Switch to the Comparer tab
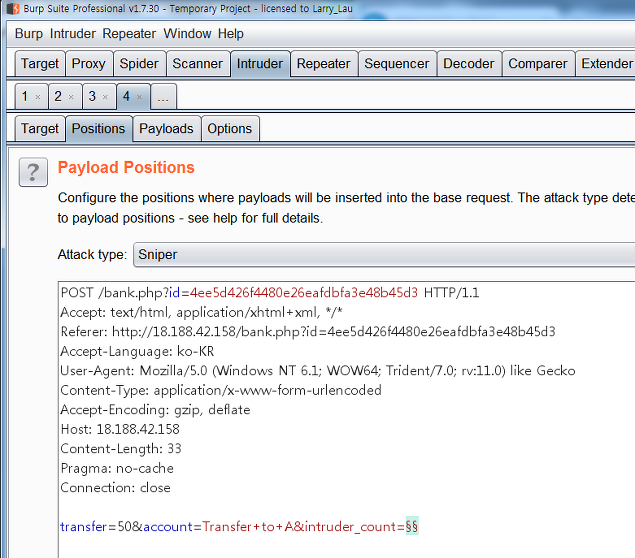Screen dimensions: 635x558 (x=538, y=64)
